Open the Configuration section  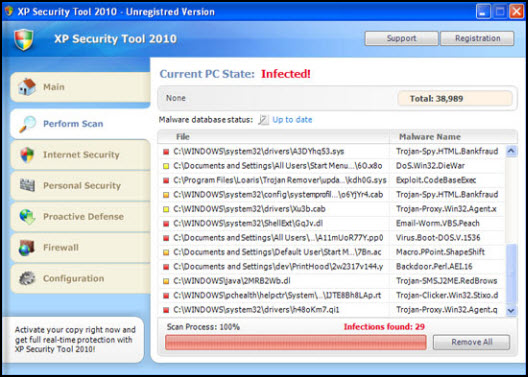(x=80, y=279)
